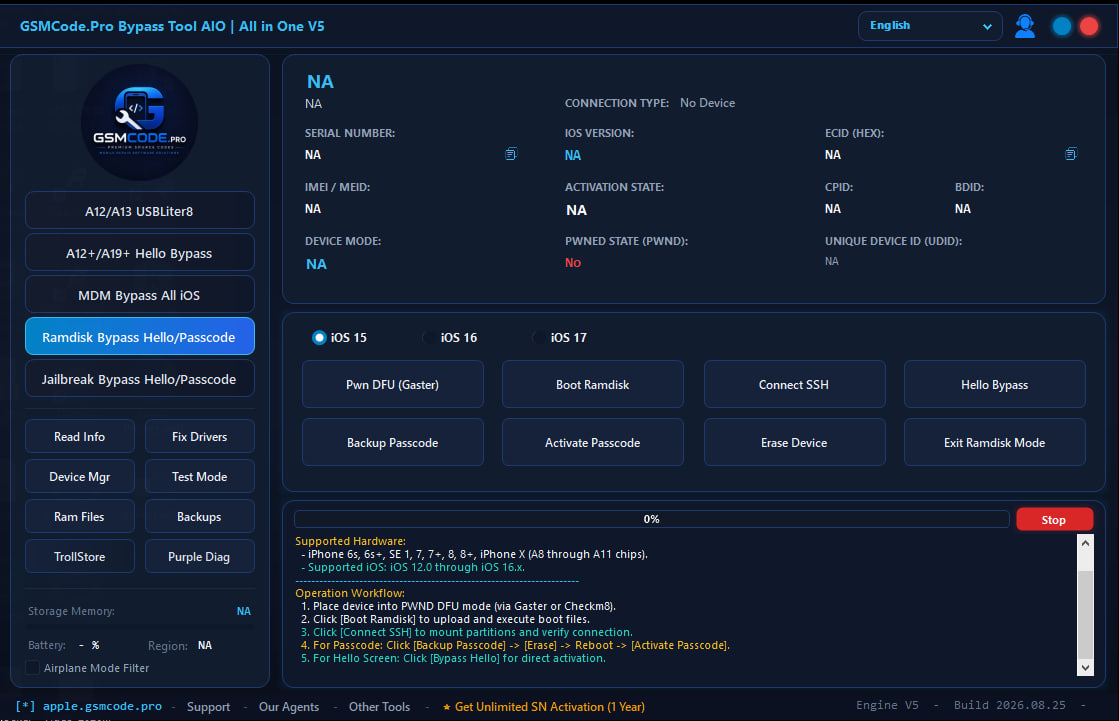This screenshot has height=721, width=1119.
Task: Click the PWNED STATE value No
Action: point(573,263)
